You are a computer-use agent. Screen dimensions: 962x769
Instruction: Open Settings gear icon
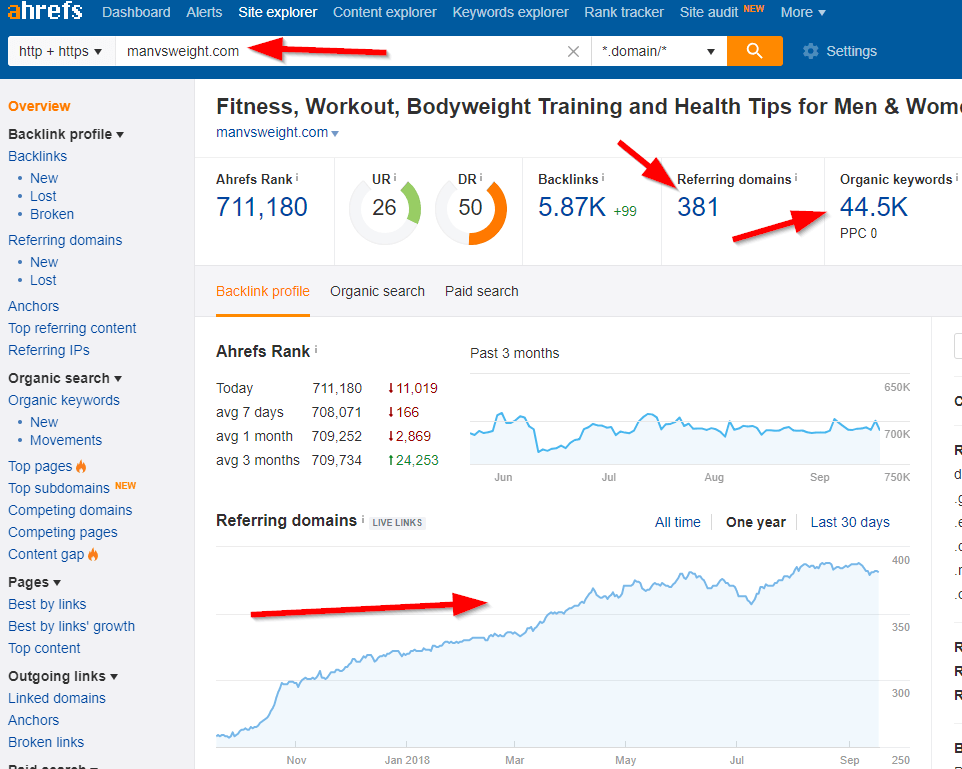click(x=810, y=51)
